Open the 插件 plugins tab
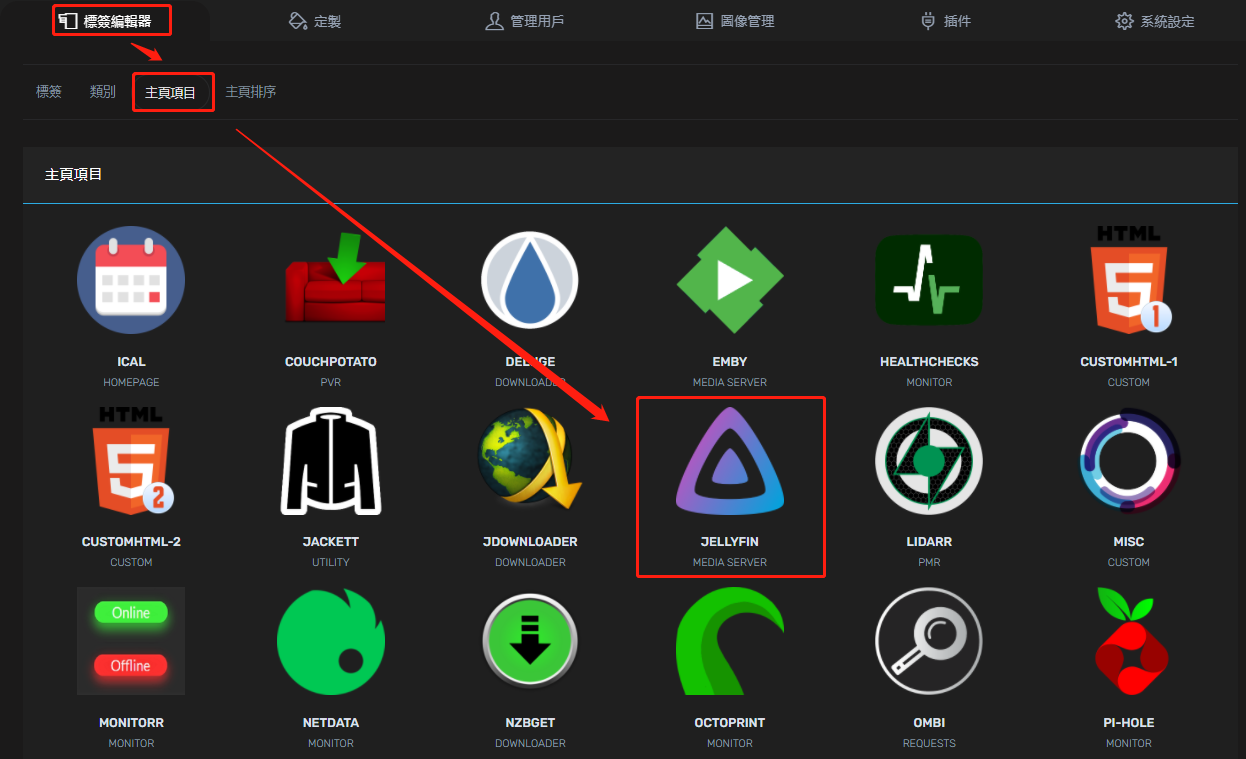This screenshot has width=1246, height=759. [x=945, y=21]
